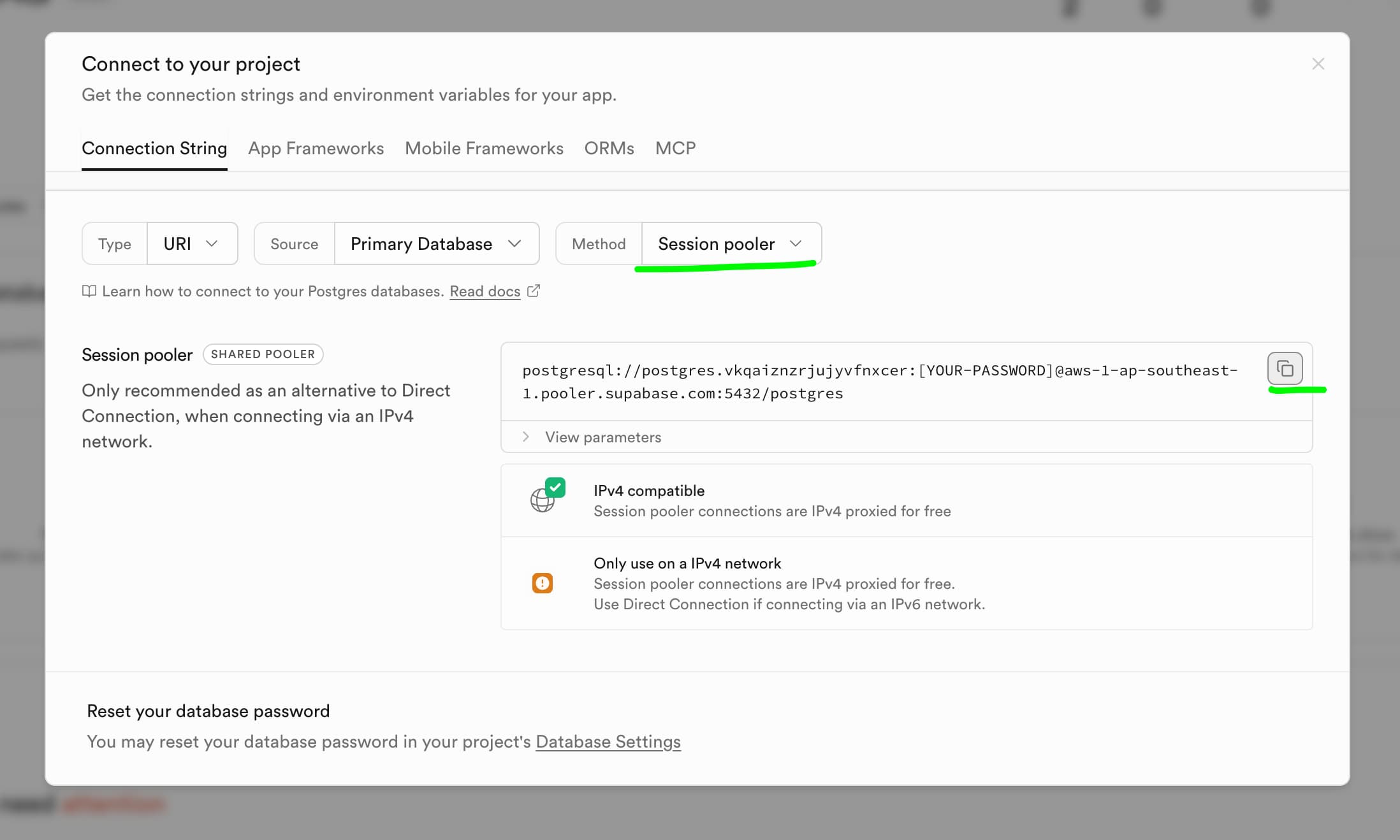Open the ORMs tab
Image resolution: width=1400 pixels, height=840 pixels.
(x=609, y=148)
